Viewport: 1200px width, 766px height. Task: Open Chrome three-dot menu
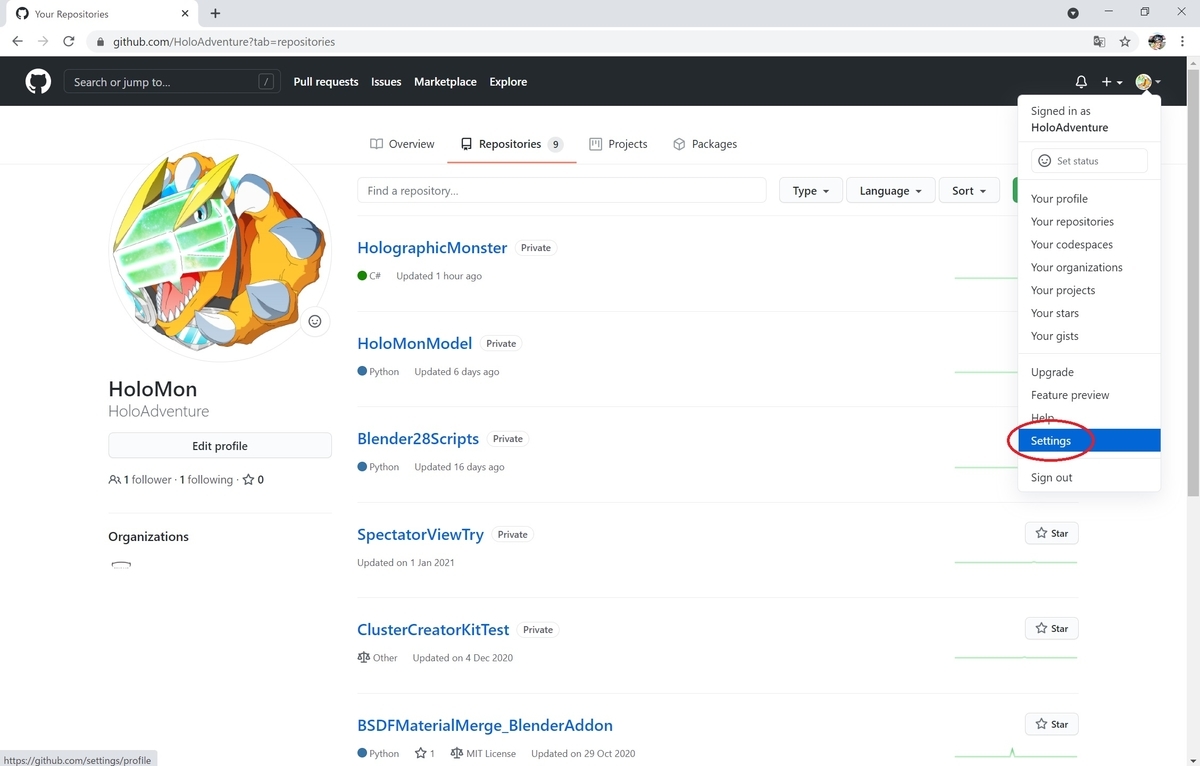click(1184, 42)
